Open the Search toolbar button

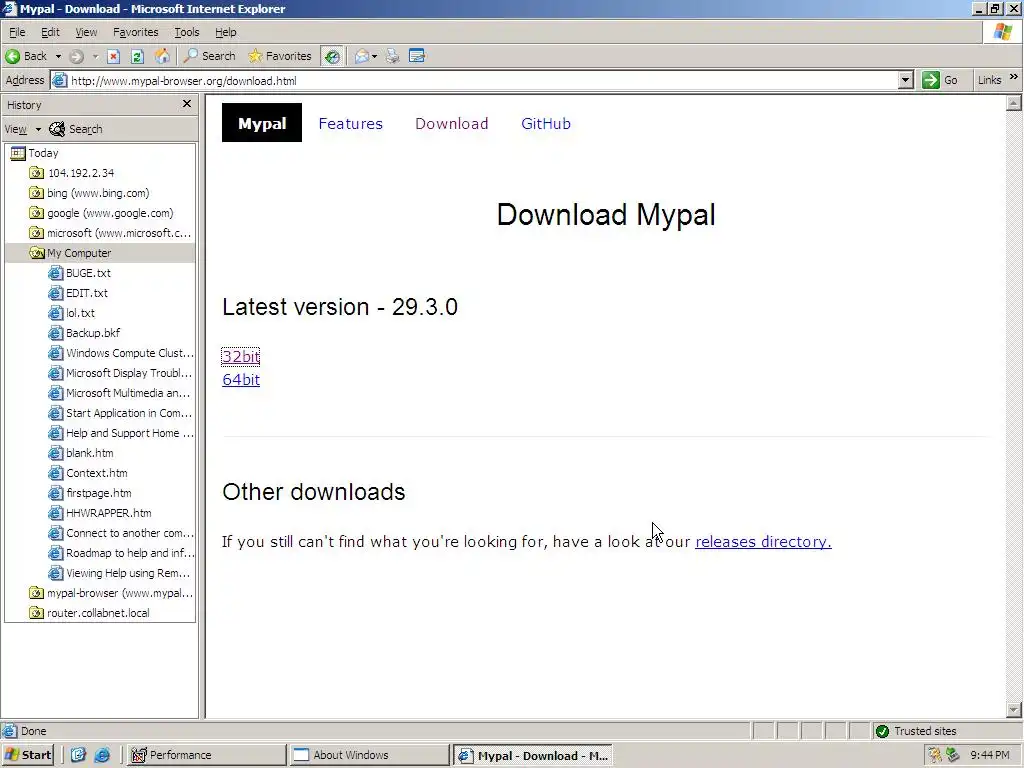[x=210, y=56]
